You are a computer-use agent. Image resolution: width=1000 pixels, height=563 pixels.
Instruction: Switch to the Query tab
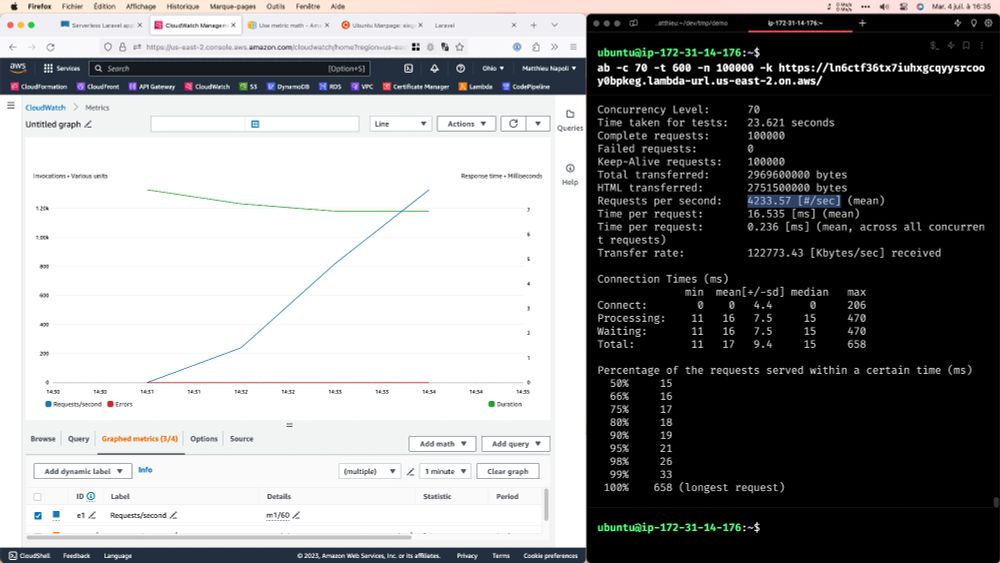(x=78, y=439)
